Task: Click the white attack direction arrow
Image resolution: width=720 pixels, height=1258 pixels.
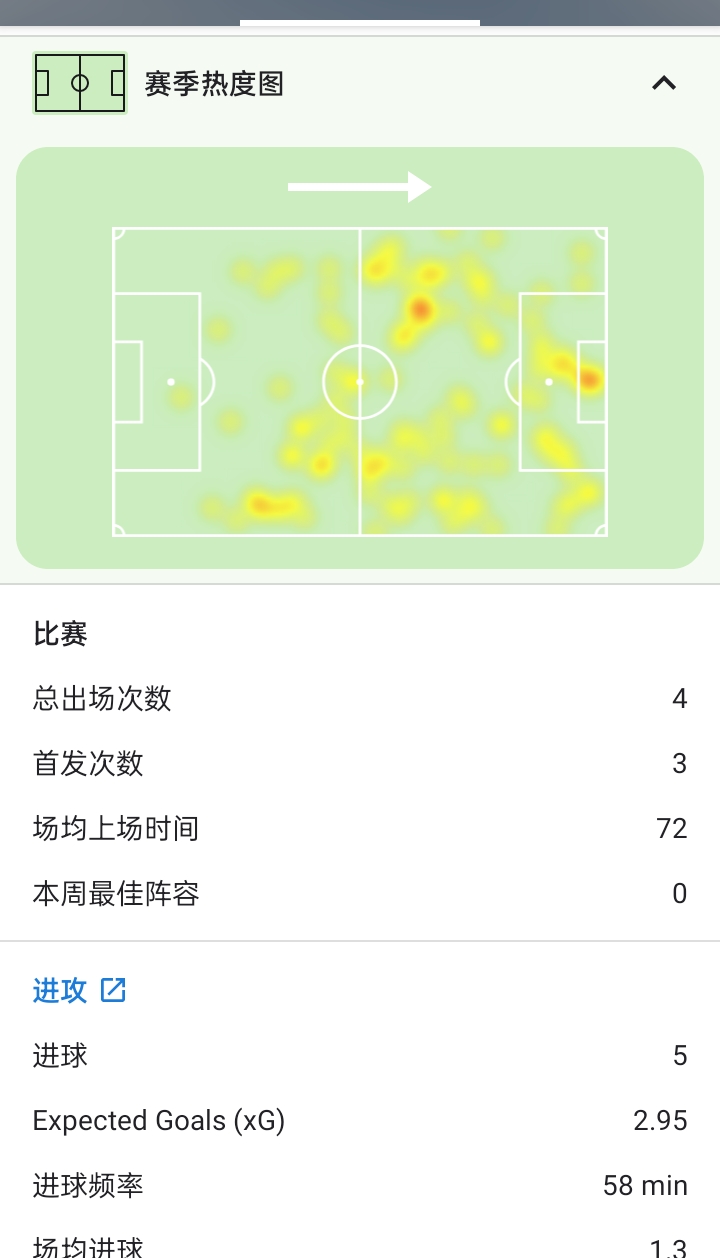Action: click(359, 187)
